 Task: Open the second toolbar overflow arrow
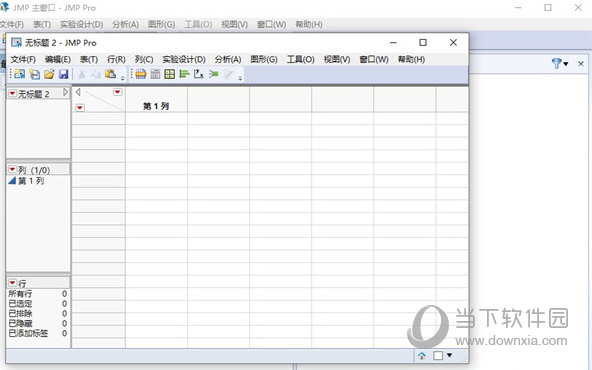(240, 79)
